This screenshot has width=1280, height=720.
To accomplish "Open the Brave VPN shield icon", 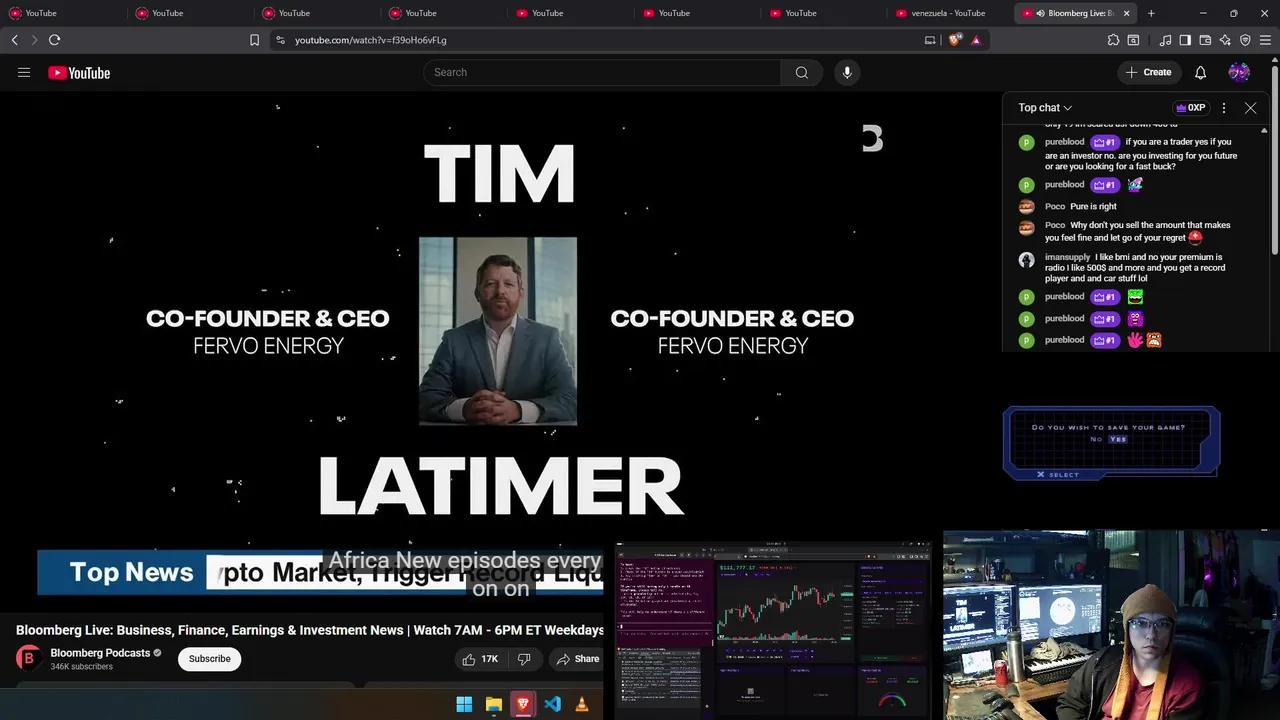I will [x=1245, y=40].
